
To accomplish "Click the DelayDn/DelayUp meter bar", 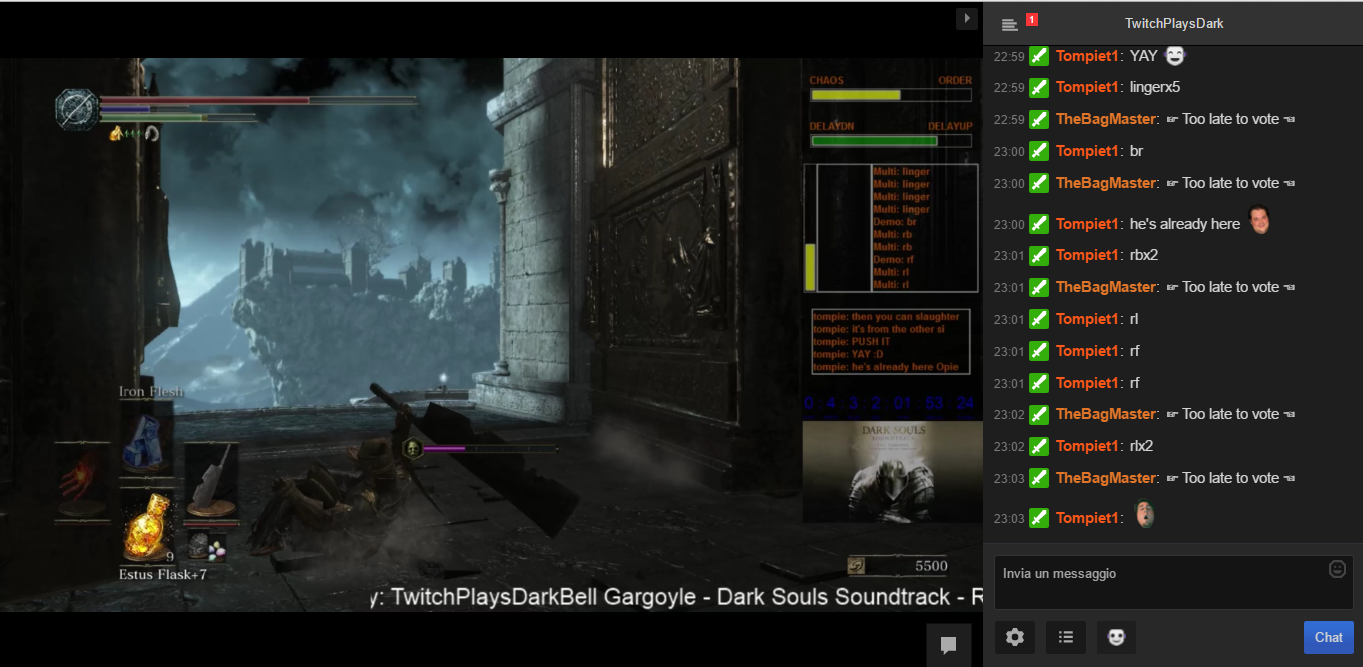I will click(x=890, y=141).
